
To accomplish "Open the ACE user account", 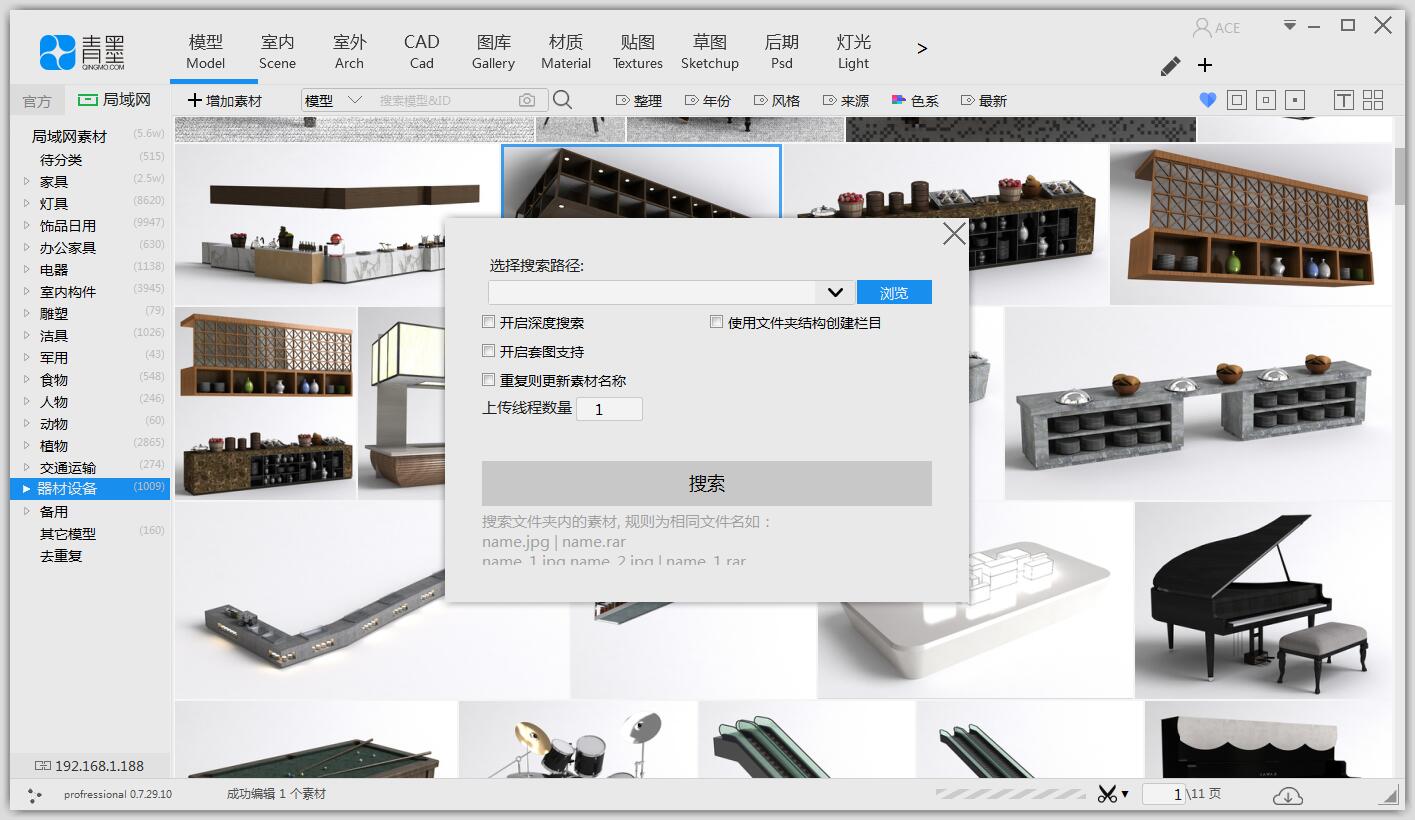I will coord(1217,27).
